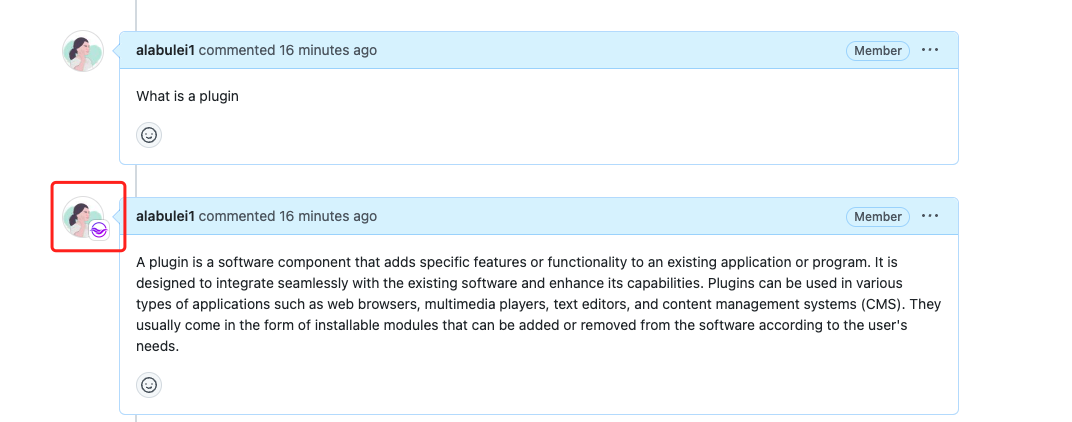Open emoji picker on the plugin explanation comment
The height and width of the screenshot is (422, 1072).
tap(149, 385)
